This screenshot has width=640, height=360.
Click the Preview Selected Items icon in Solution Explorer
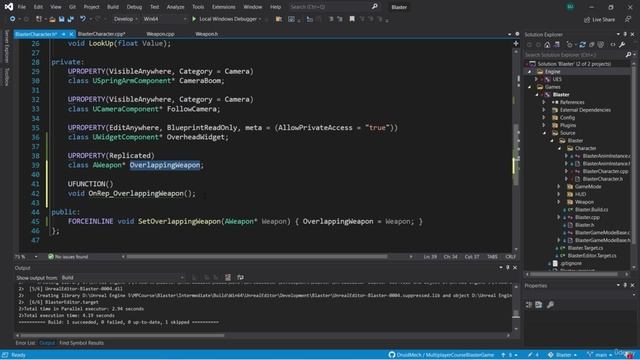coord(613,44)
